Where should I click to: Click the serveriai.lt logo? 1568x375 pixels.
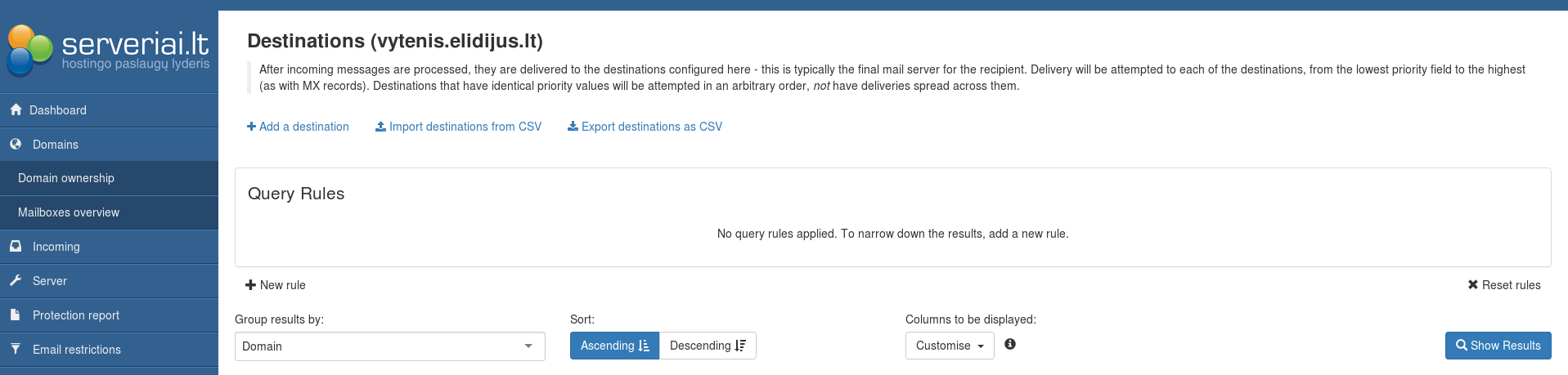point(109,49)
